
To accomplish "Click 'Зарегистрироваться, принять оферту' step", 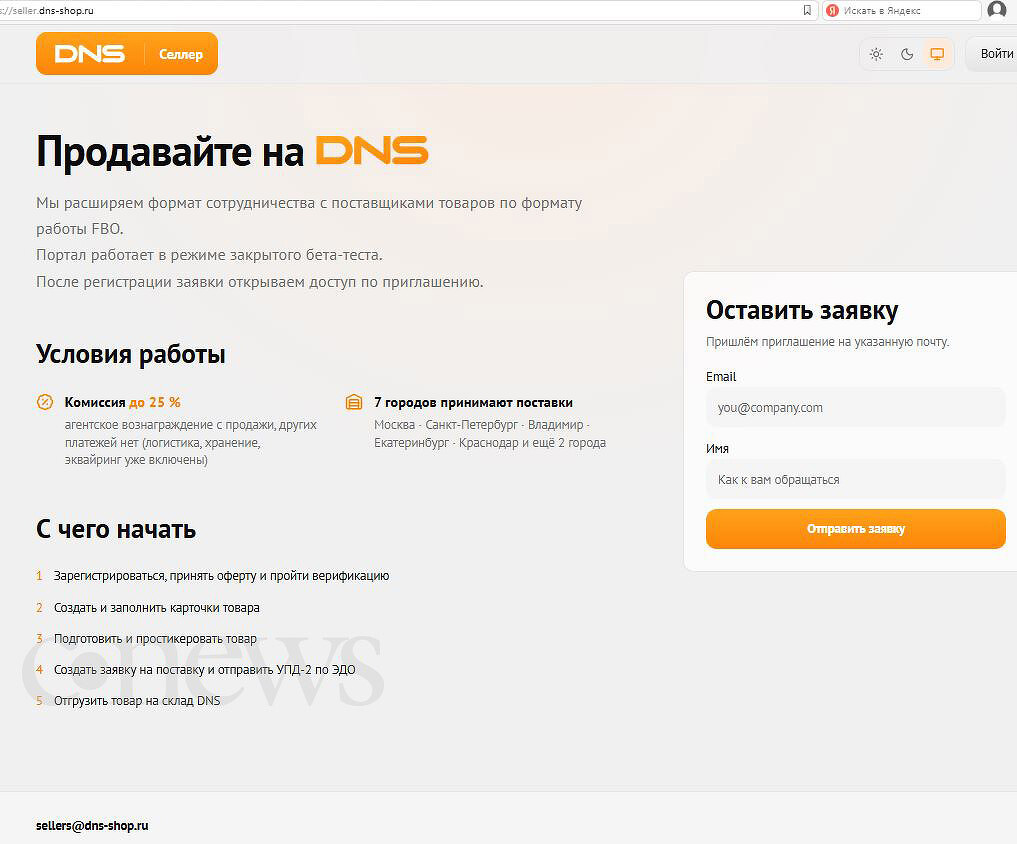I will [221, 575].
